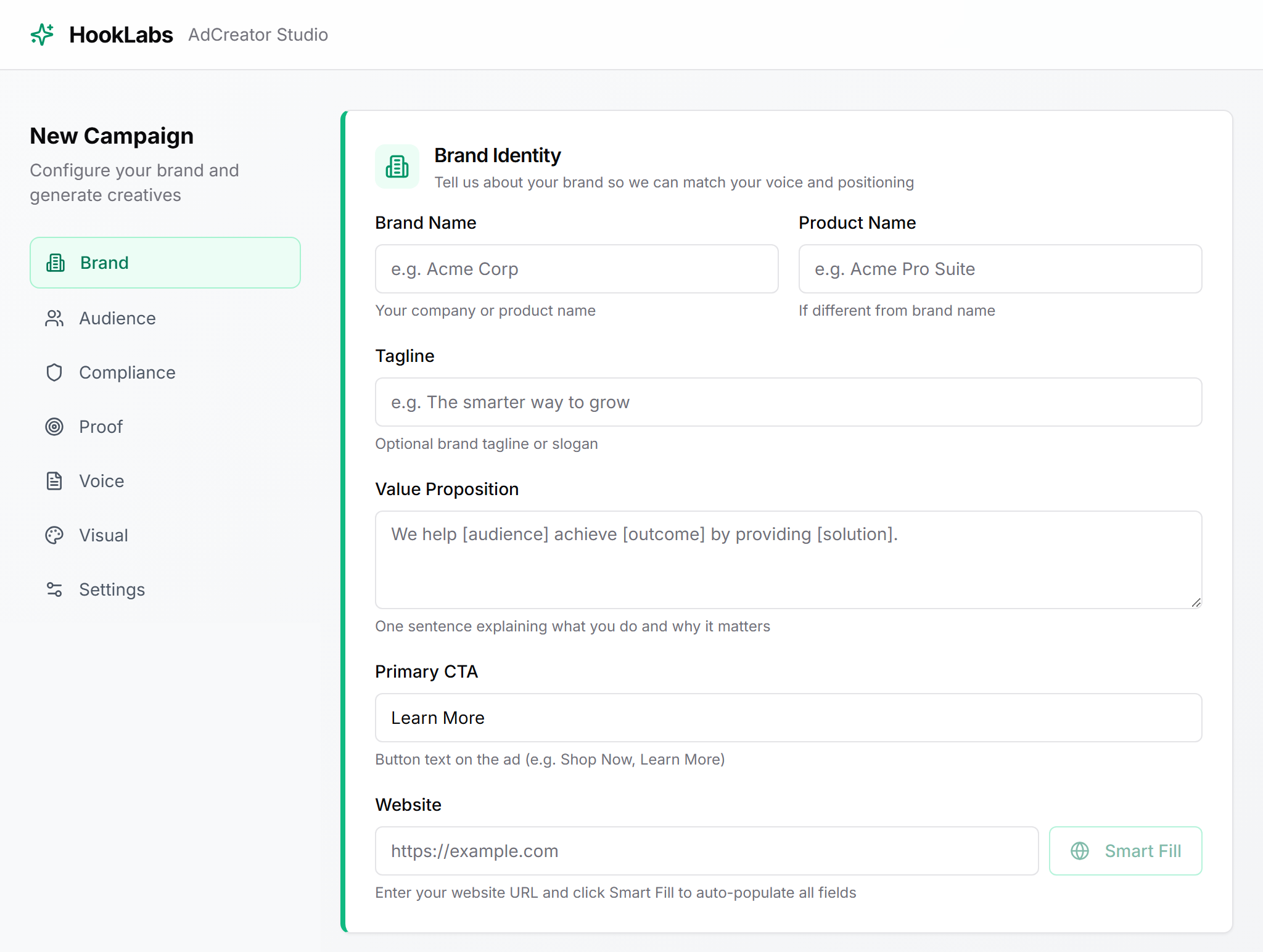The height and width of the screenshot is (952, 1263).
Task: Click the Value Proposition resize handle
Action: 1196,602
